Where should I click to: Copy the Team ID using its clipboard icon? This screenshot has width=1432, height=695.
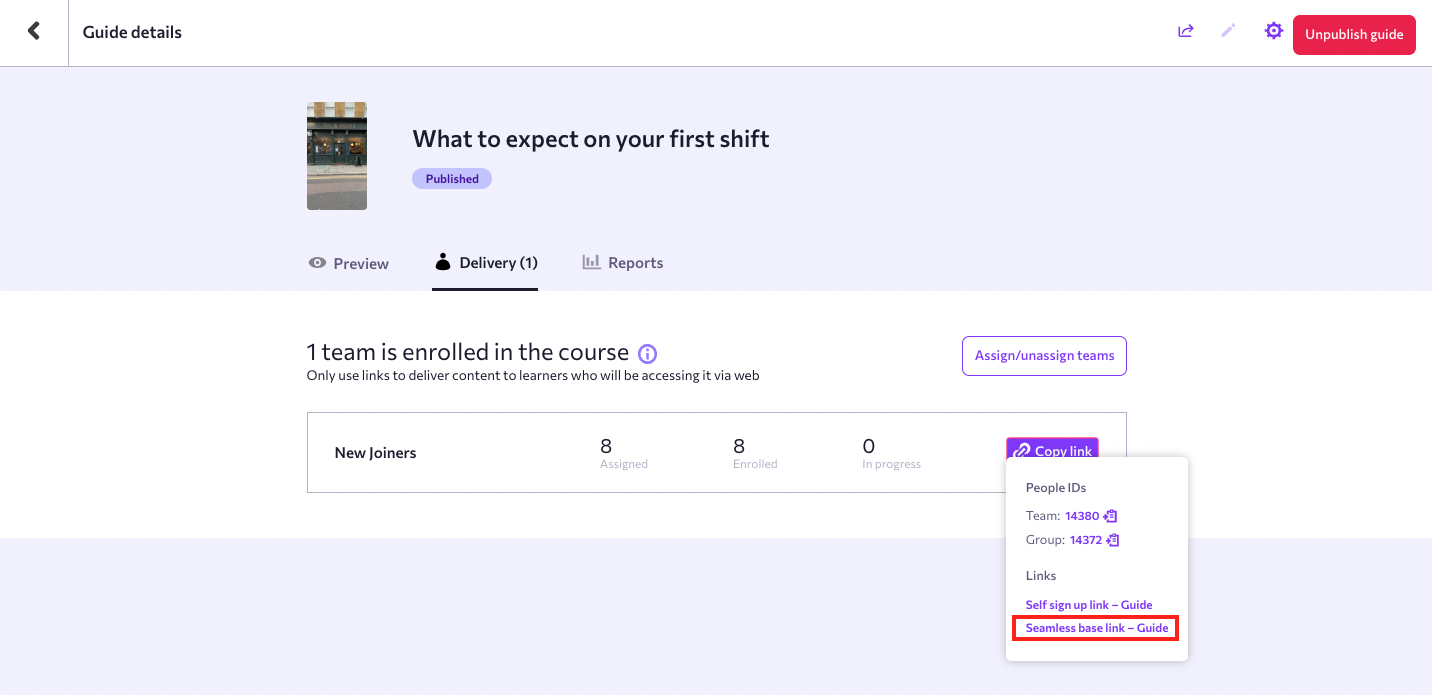[1110, 515]
